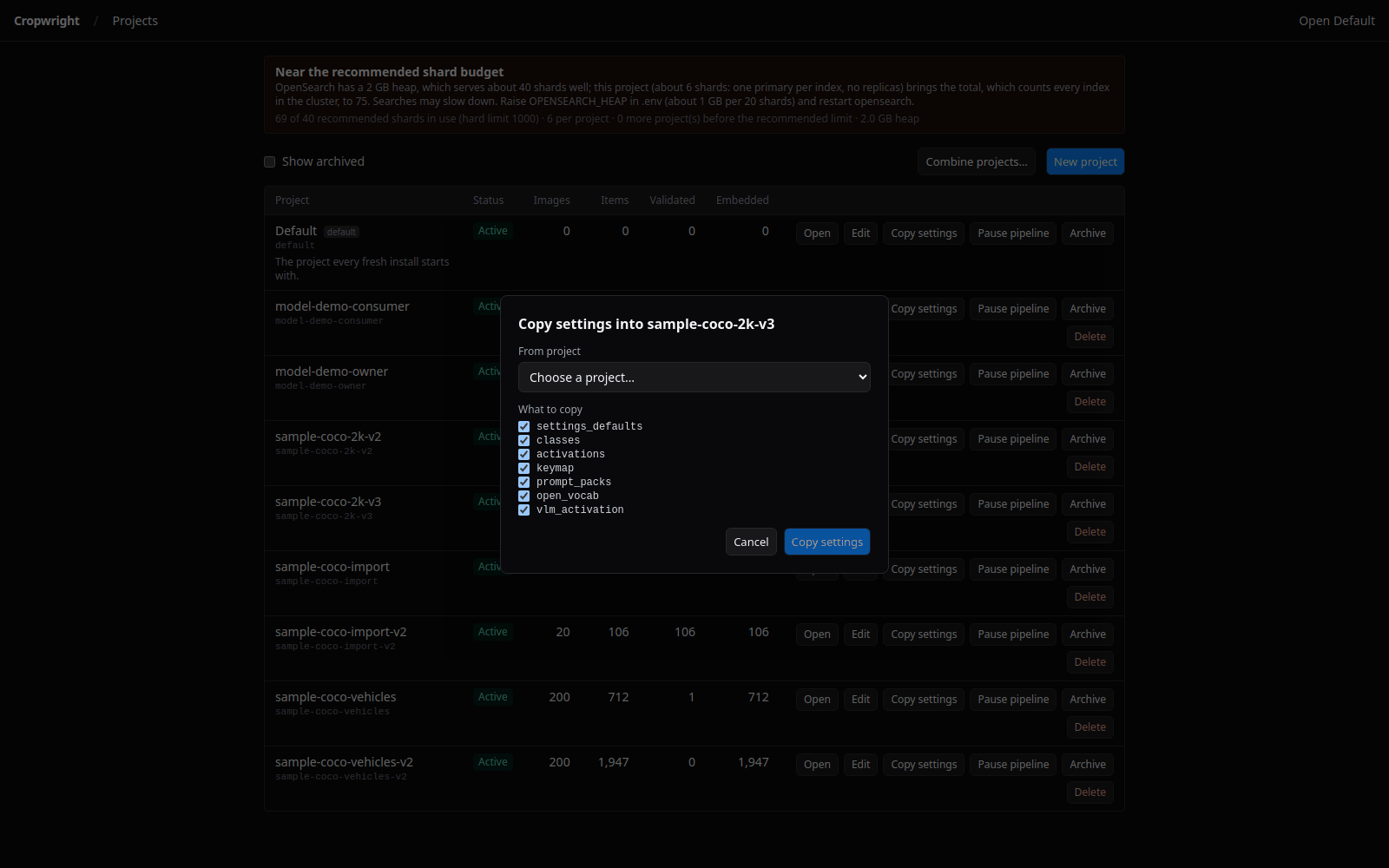The height and width of the screenshot is (868, 1389).
Task: Toggle the activations checkbox
Action: pos(524,454)
